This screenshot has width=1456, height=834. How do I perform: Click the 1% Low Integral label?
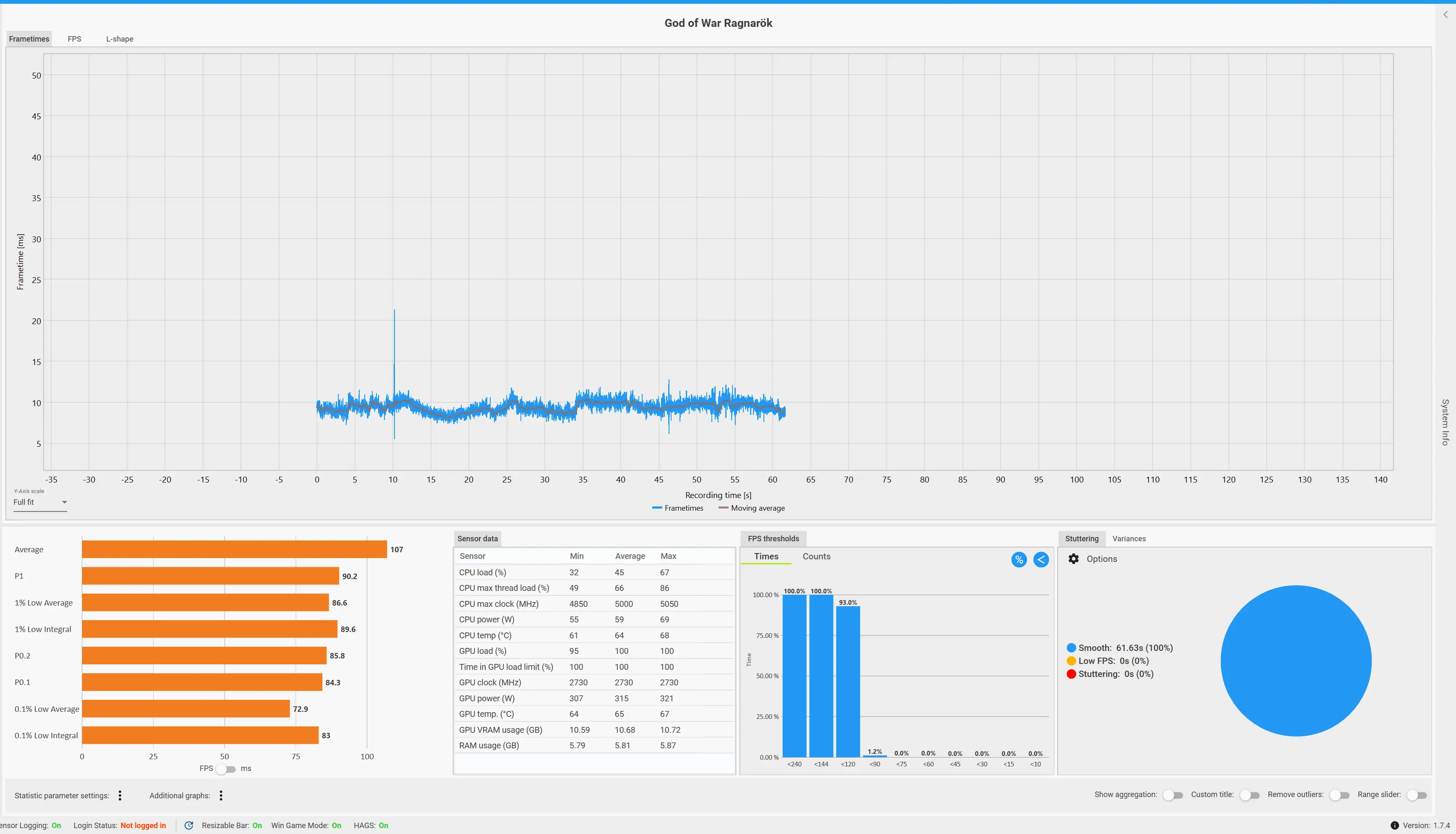coord(43,629)
